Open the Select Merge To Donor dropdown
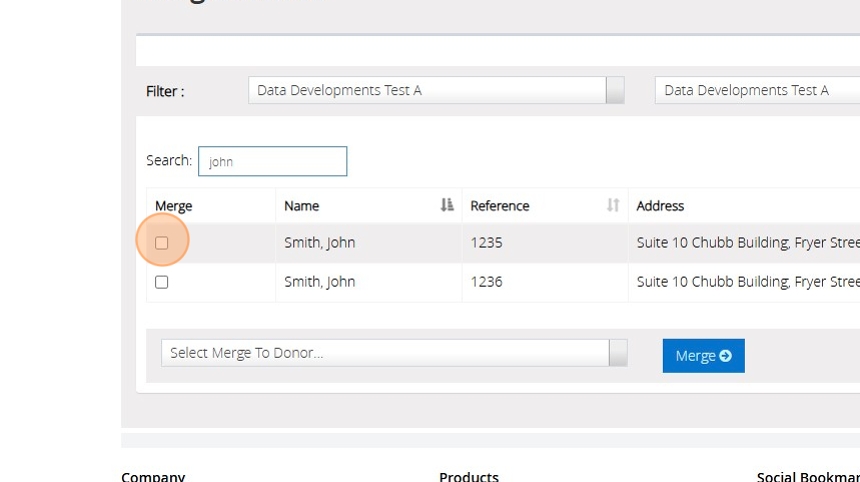Image resolution: width=860 pixels, height=482 pixels. tap(394, 353)
